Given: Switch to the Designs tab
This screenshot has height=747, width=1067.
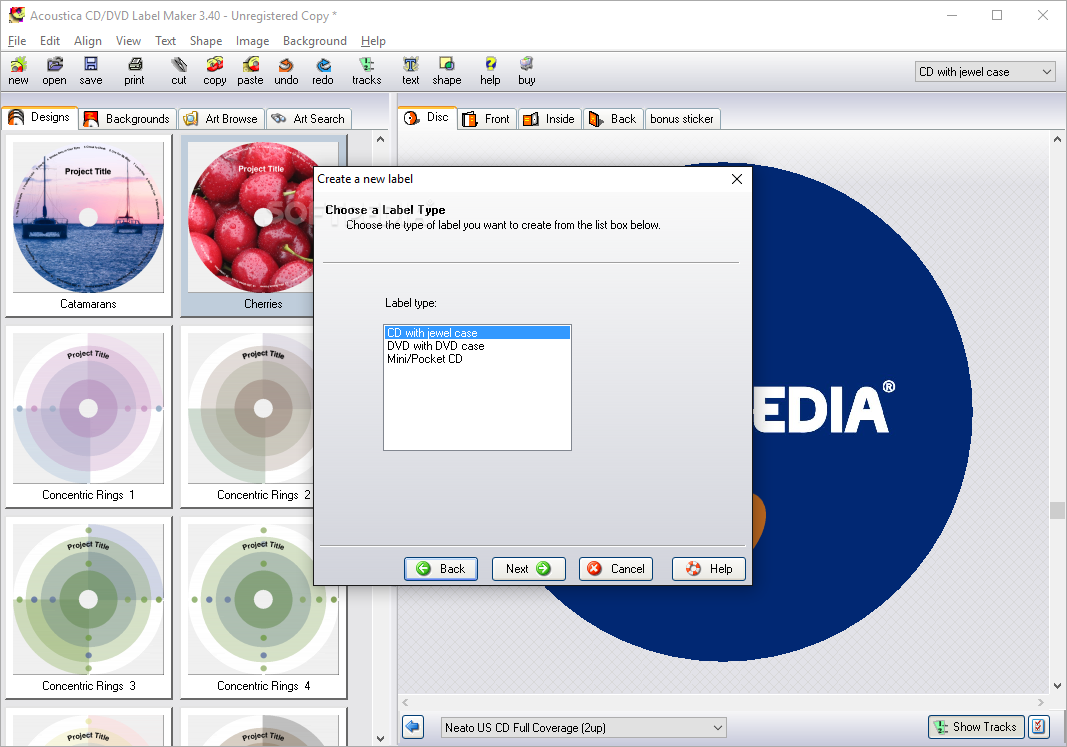Looking at the screenshot, I should 40,117.
